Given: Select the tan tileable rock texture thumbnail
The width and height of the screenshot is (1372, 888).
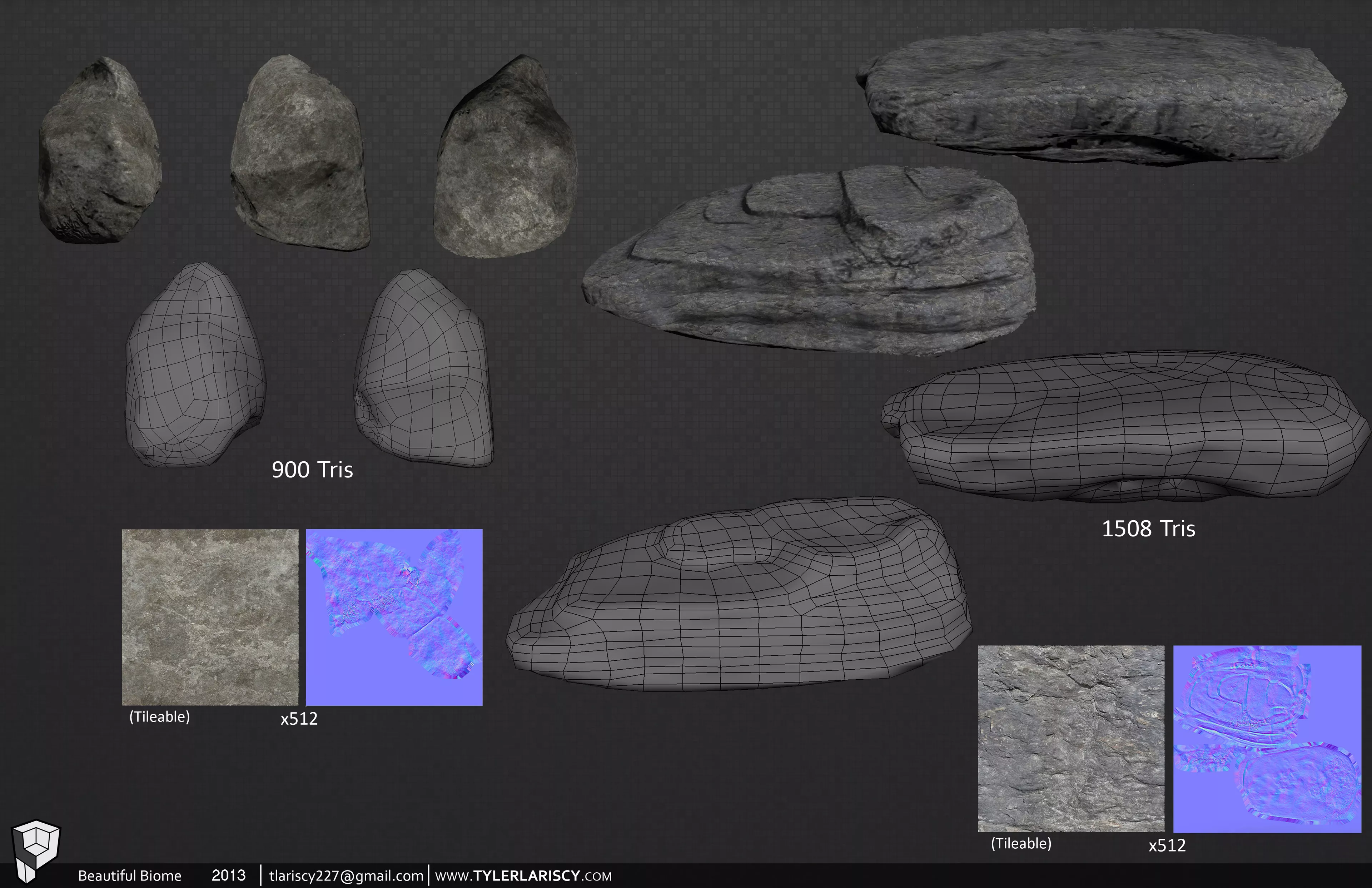Looking at the screenshot, I should [x=210, y=617].
